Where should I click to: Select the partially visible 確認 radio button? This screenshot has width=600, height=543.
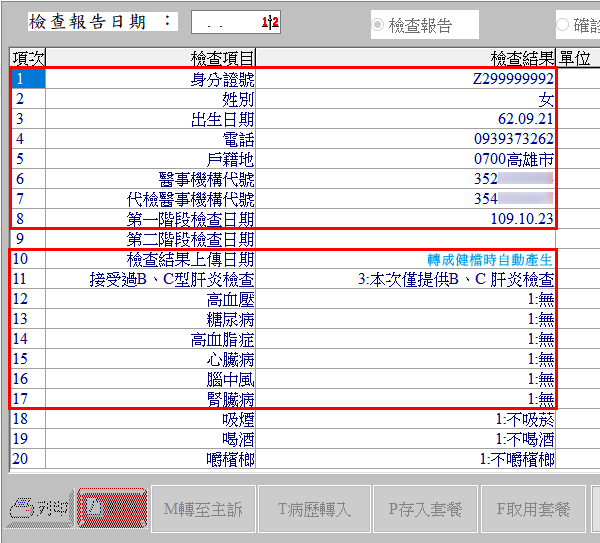(x=563, y=24)
